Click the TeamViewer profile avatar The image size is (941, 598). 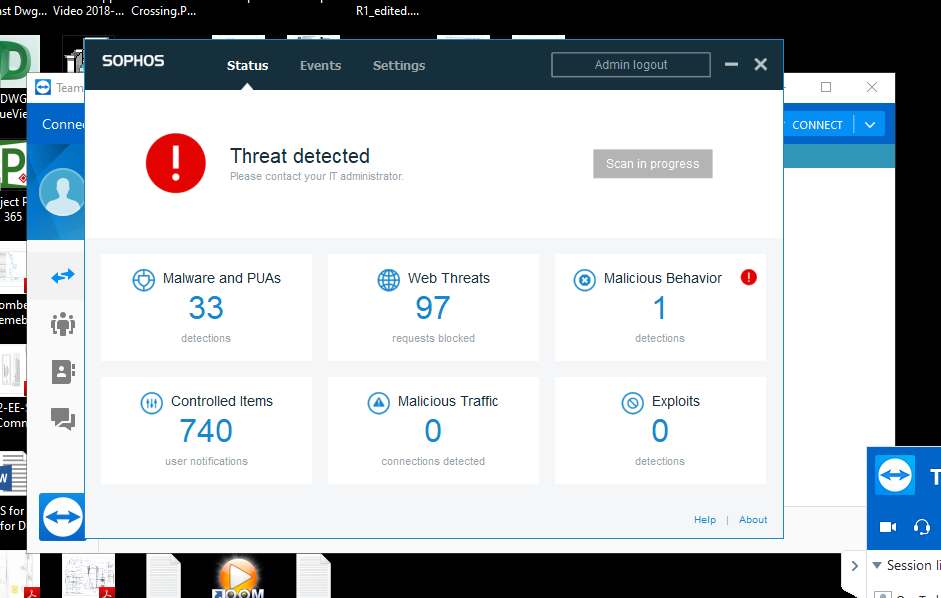(62, 192)
